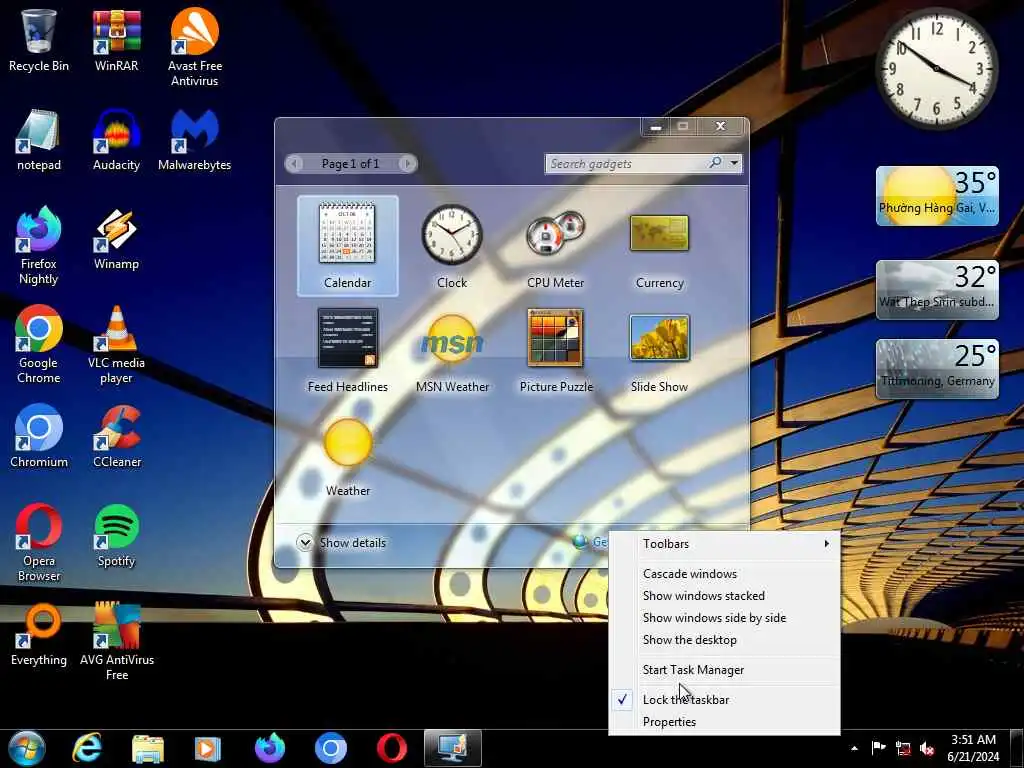Click the network tray icon
1024x768 pixels.
tap(903, 748)
